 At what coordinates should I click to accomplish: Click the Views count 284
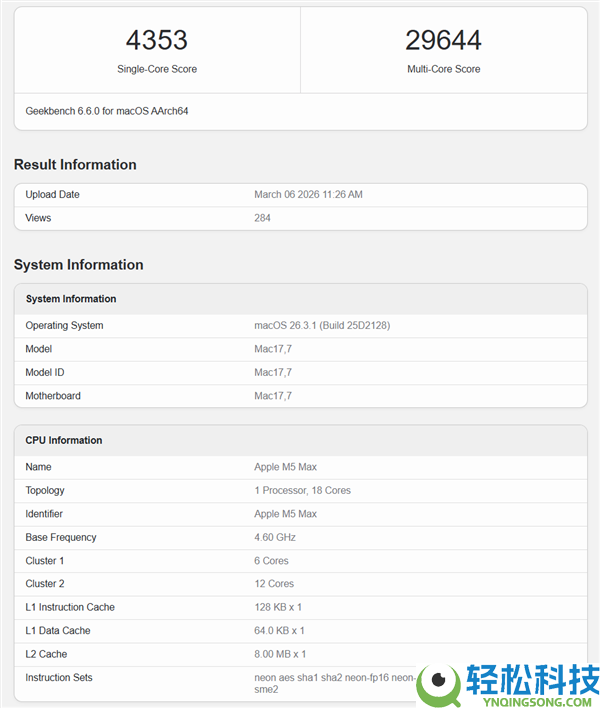(263, 218)
